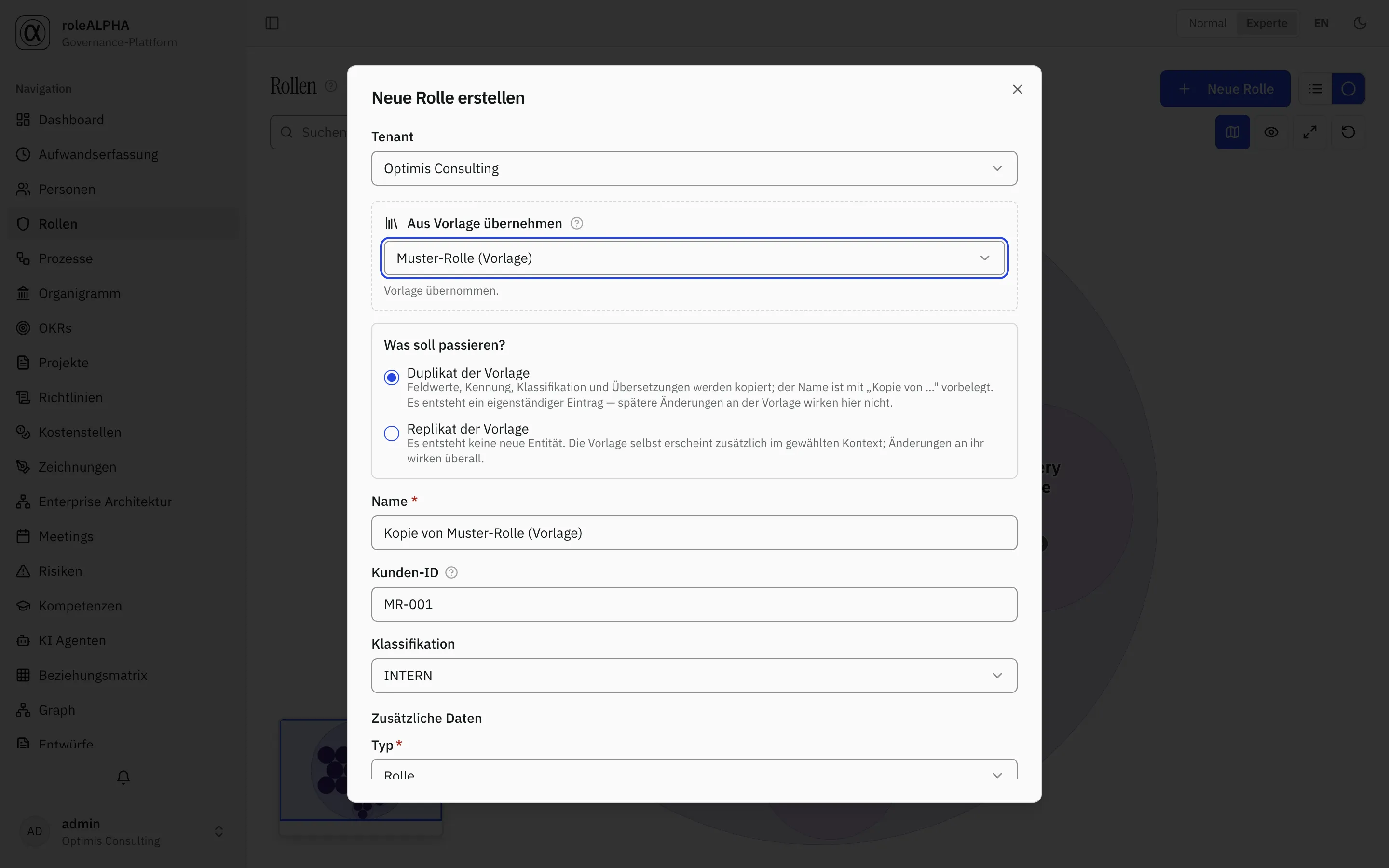Click the notification bell icon
The image size is (1389, 868).
(x=123, y=777)
